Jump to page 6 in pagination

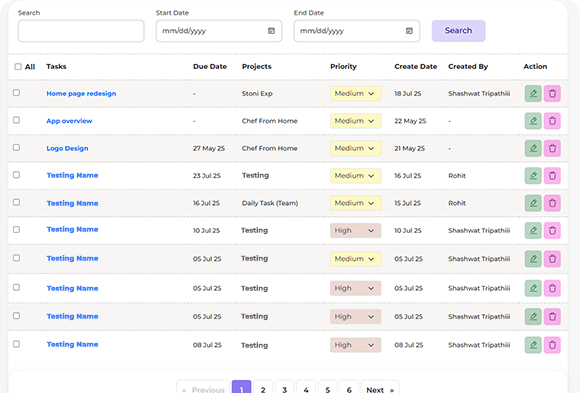tap(349, 389)
